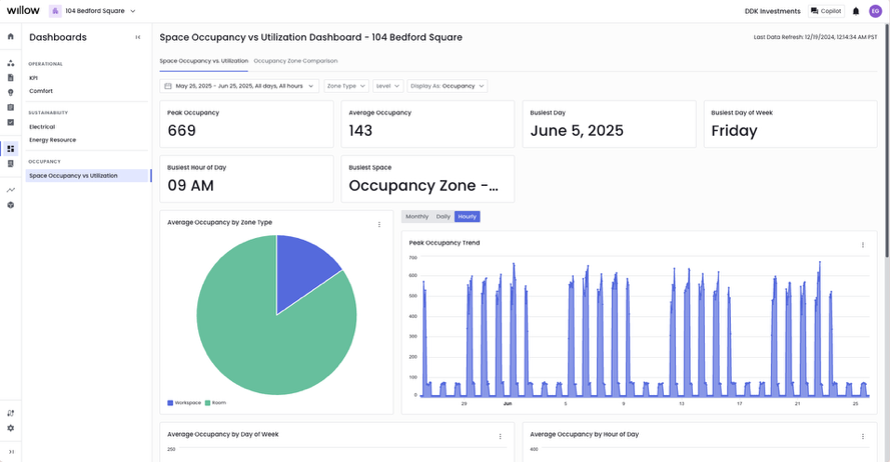Click the Home icon in left rail
This screenshot has height=467, width=895.
[11, 37]
